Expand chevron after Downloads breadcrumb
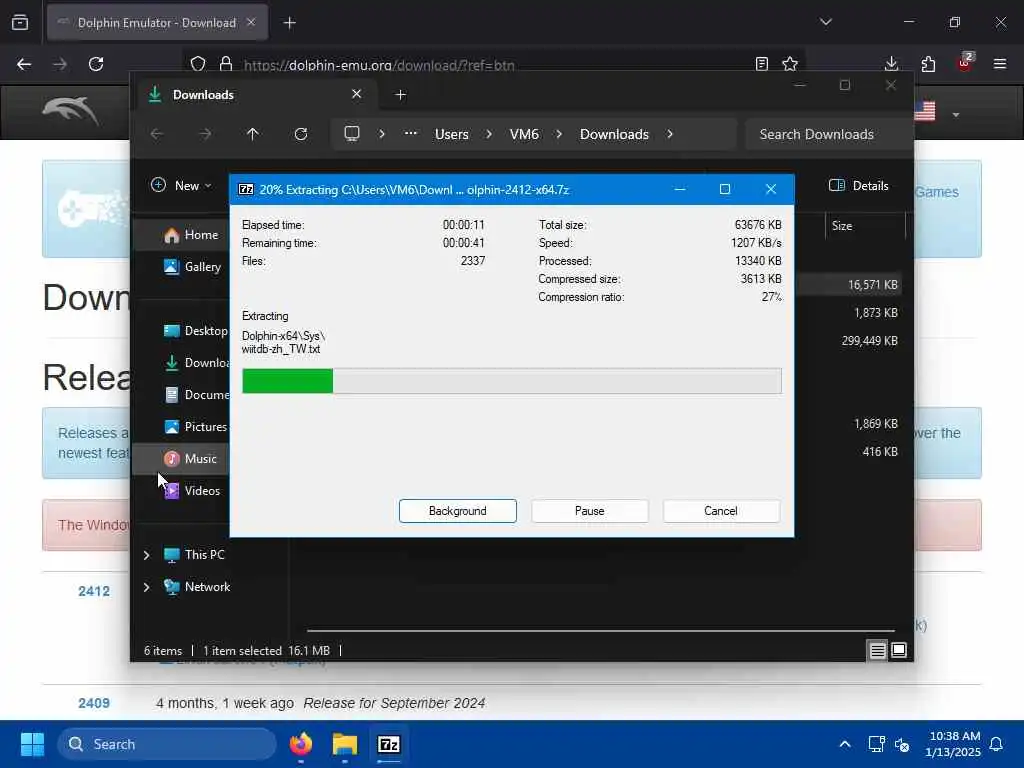1024x768 pixels. tap(670, 134)
